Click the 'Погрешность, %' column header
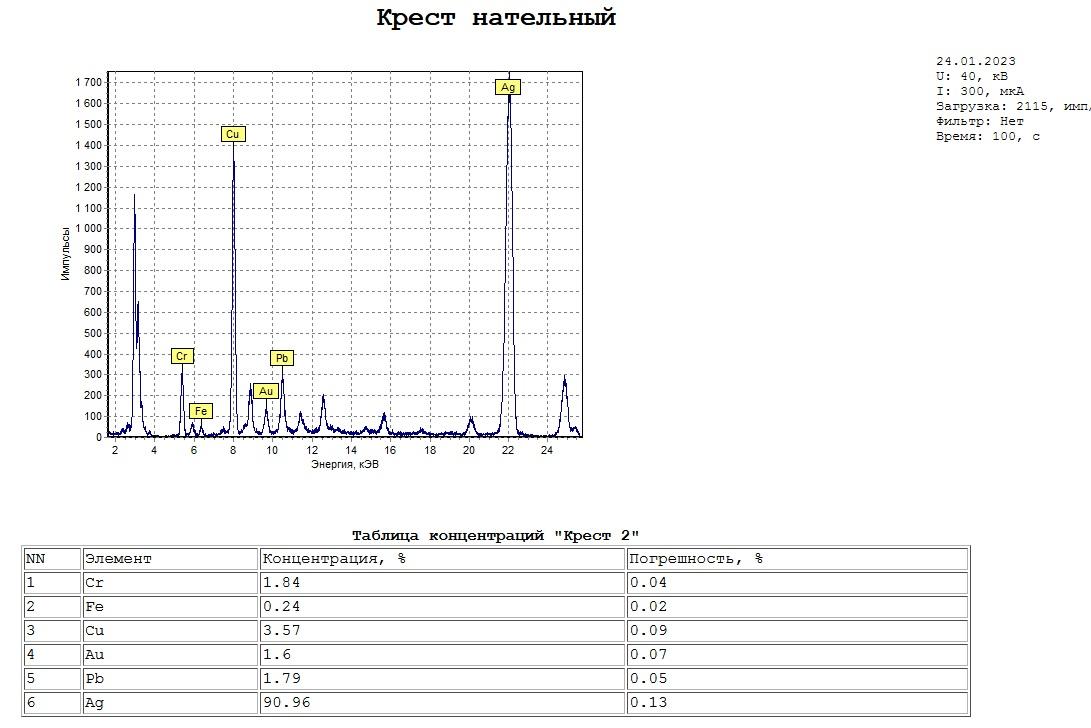This screenshot has height=728, width=1091. click(x=696, y=559)
